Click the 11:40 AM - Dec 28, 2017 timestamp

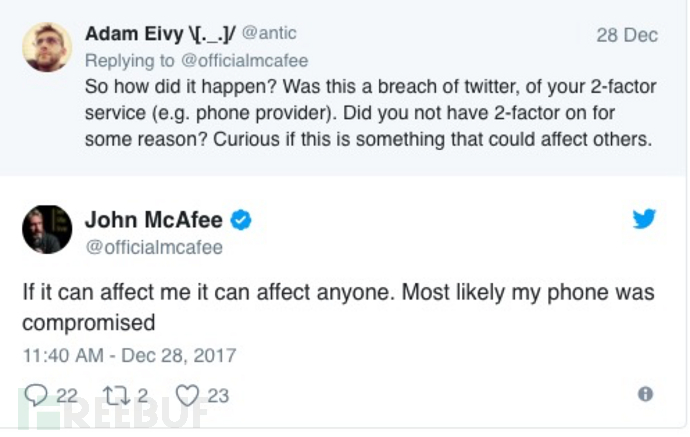(x=129, y=354)
